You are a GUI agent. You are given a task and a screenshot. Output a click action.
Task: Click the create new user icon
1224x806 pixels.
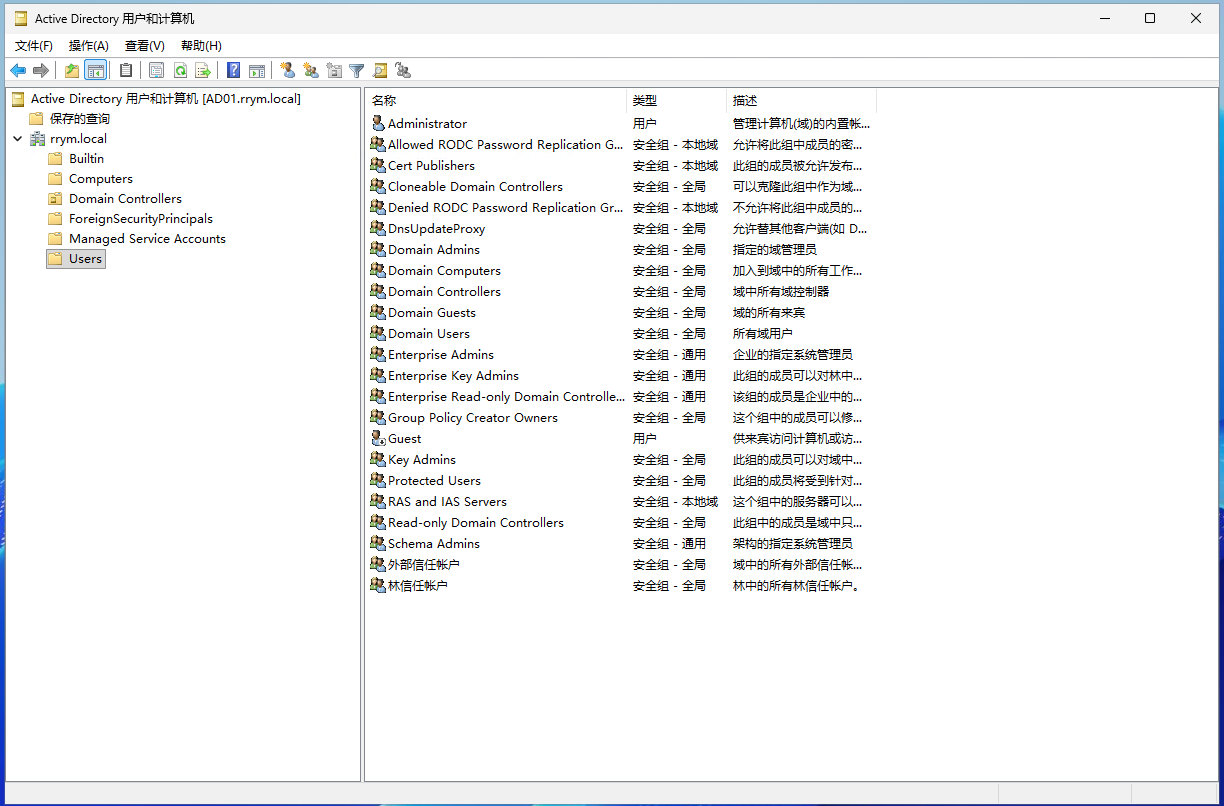[x=288, y=70]
